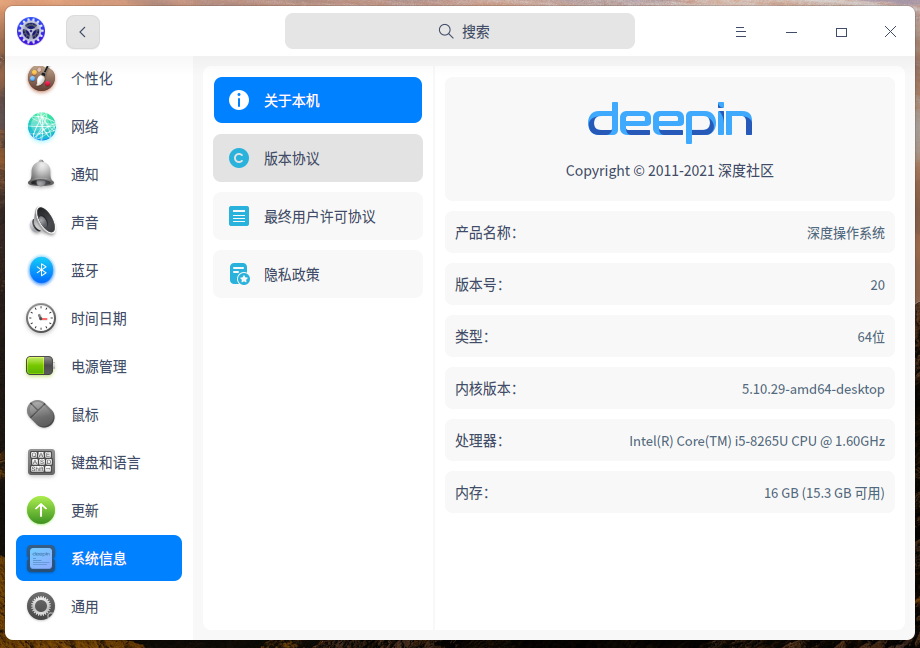
Task: Click the 隐私政策 shield document icon
Action: (239, 274)
